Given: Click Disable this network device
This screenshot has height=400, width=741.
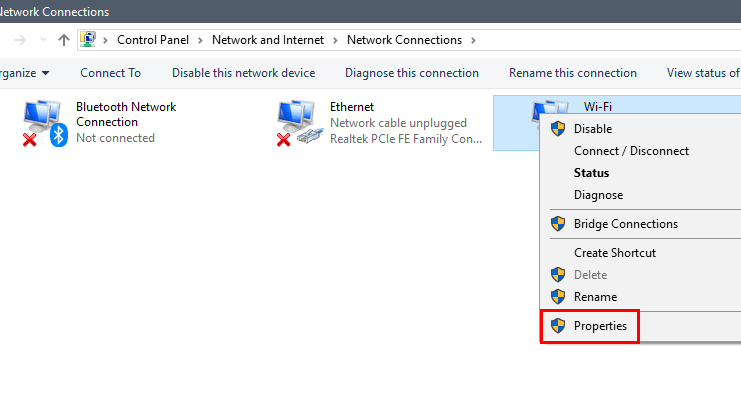Looking at the screenshot, I should coord(243,73).
